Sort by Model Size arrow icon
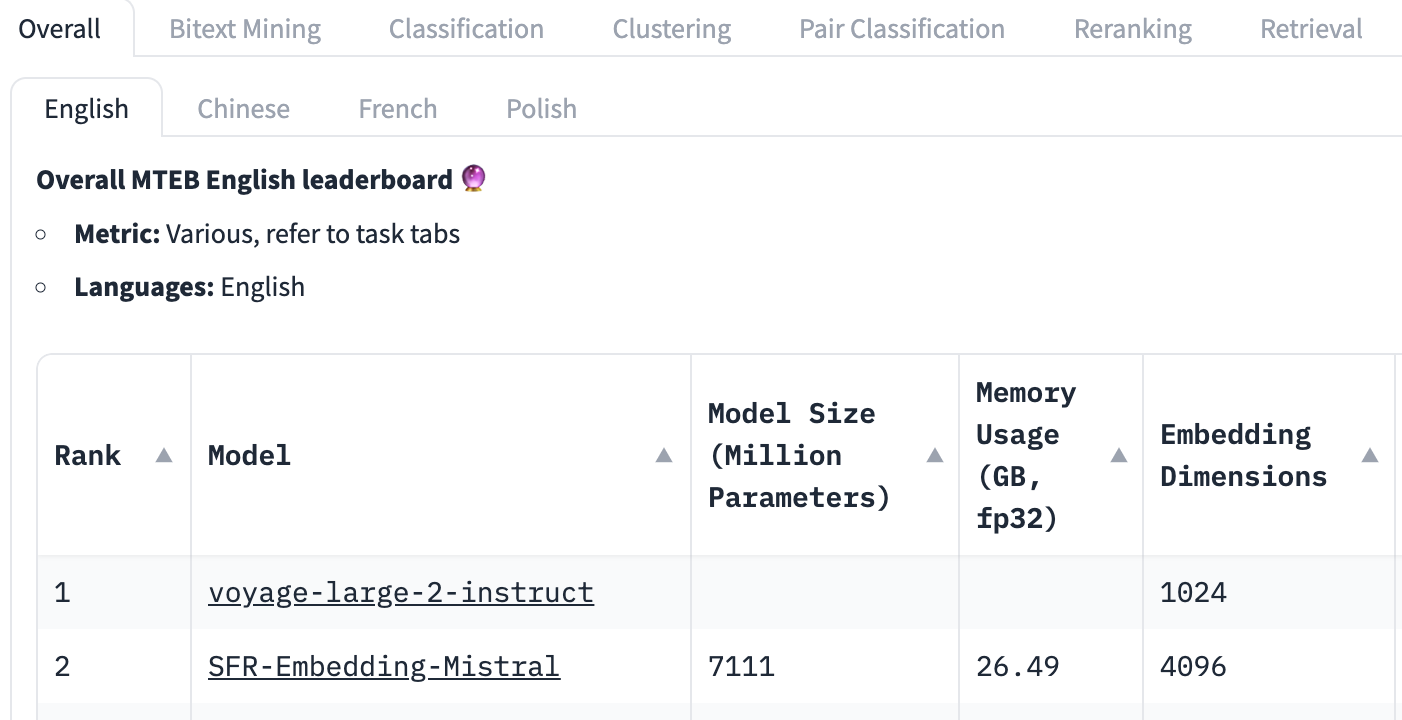The width and height of the screenshot is (1402, 720). [x=935, y=456]
